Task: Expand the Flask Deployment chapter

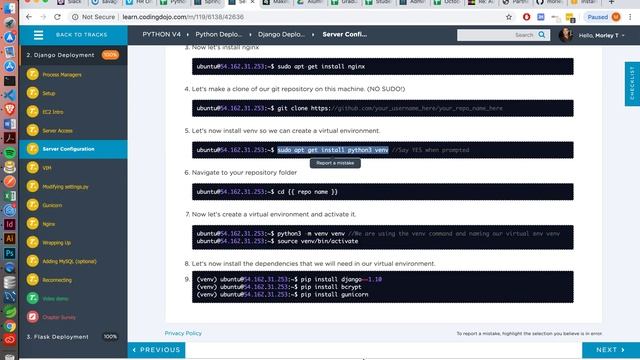Action: coord(73,337)
